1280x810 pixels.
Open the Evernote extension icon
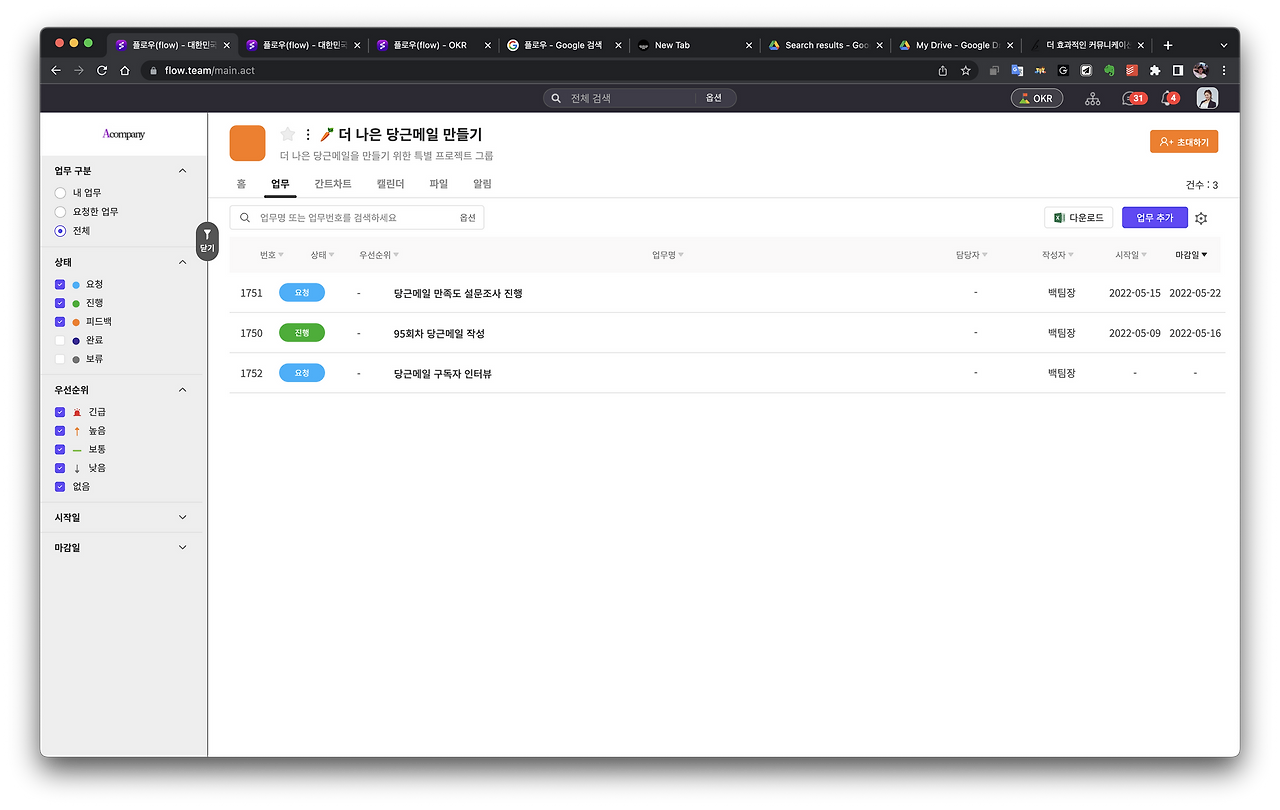[1109, 71]
